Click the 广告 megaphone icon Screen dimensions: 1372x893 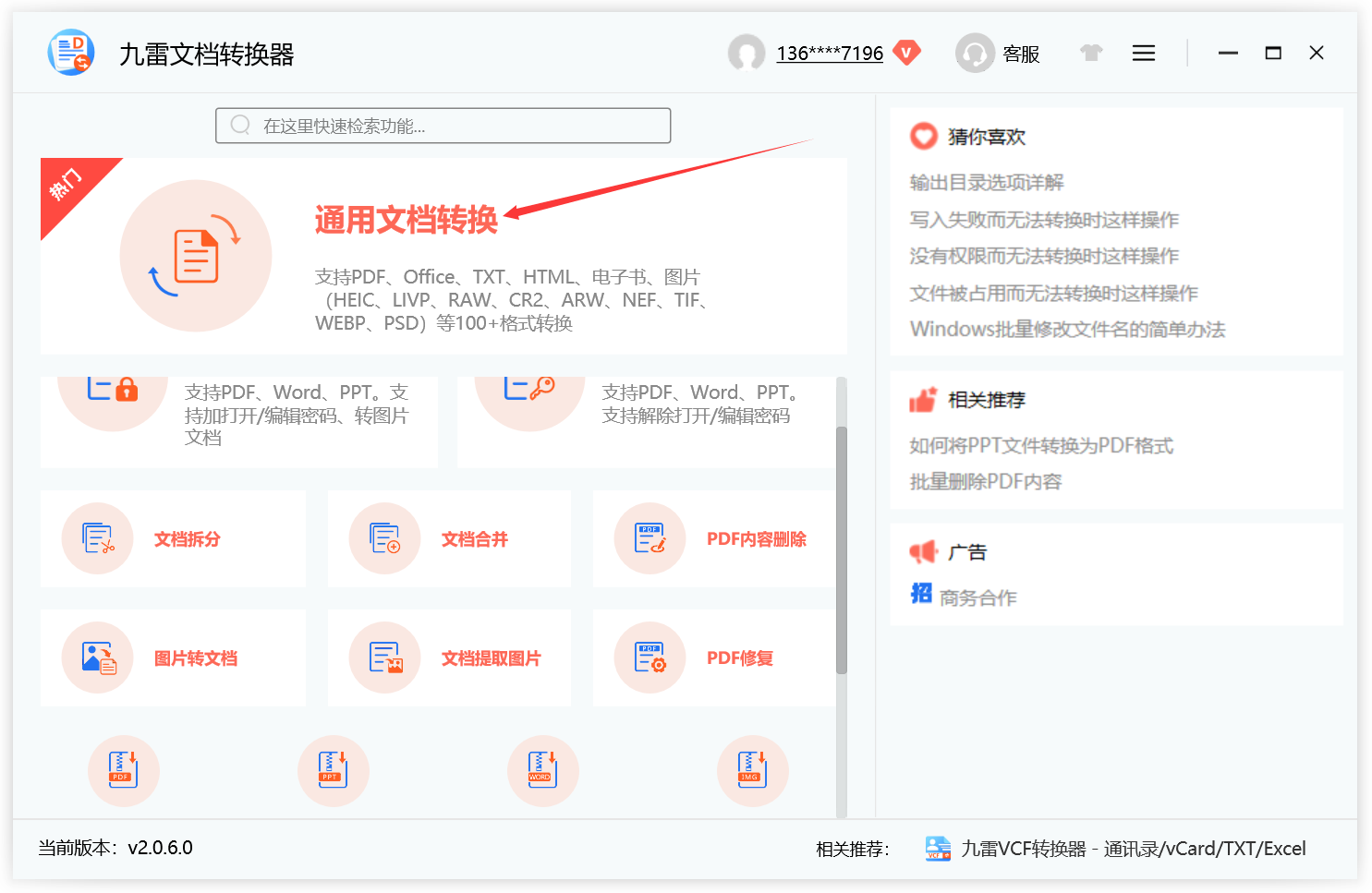click(923, 552)
